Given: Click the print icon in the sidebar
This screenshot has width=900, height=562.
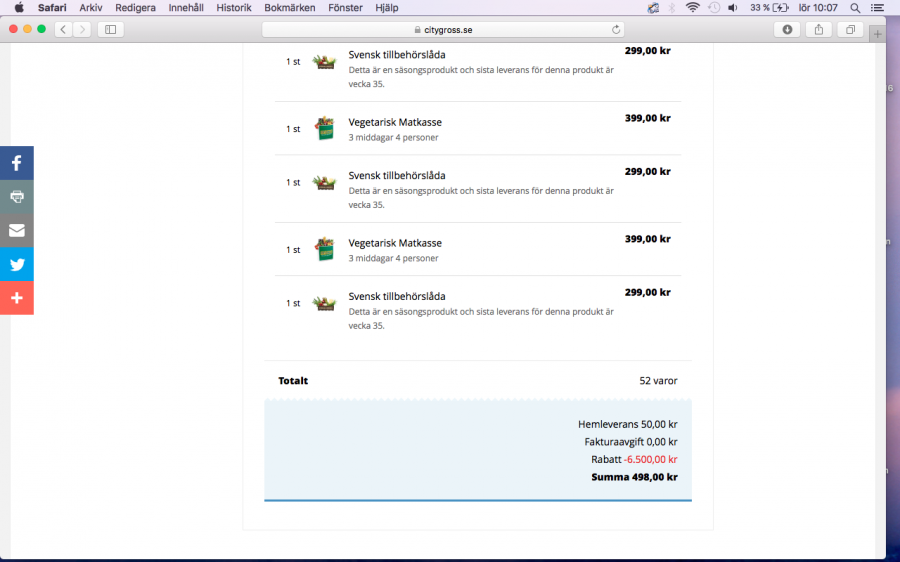Looking at the screenshot, I should point(17,197).
